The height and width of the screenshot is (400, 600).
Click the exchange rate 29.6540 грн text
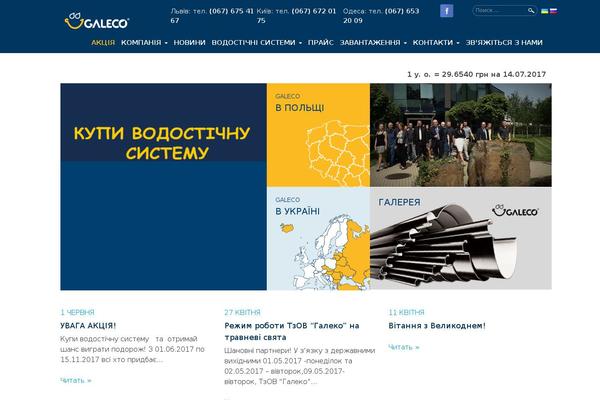476,74
